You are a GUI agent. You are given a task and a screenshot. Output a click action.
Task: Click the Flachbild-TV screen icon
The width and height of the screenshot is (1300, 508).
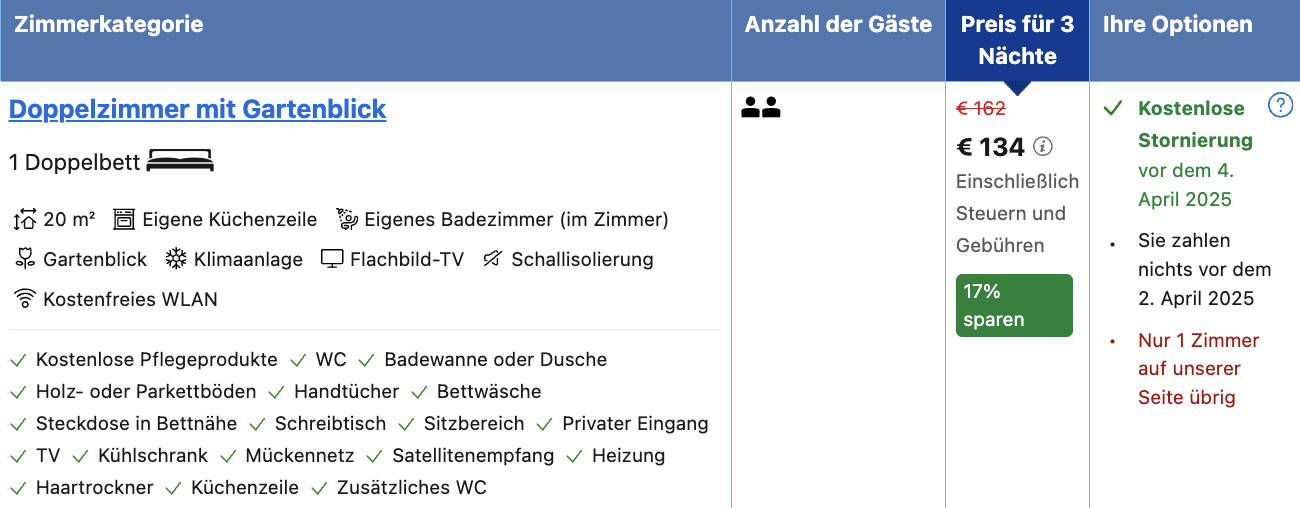tap(332, 259)
